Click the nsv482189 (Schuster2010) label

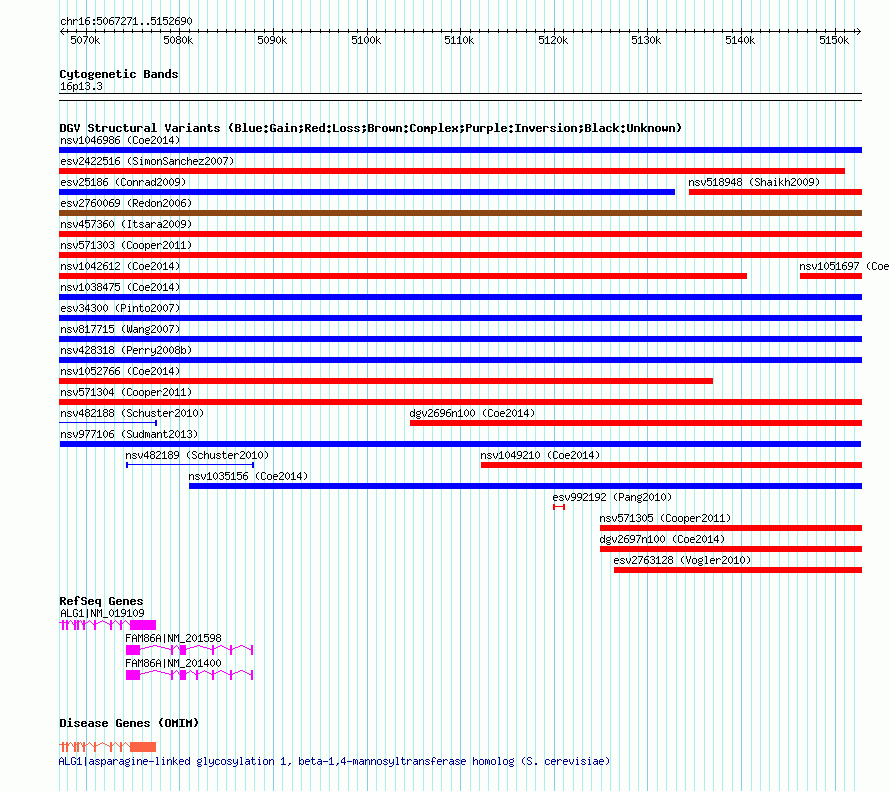coord(197,455)
